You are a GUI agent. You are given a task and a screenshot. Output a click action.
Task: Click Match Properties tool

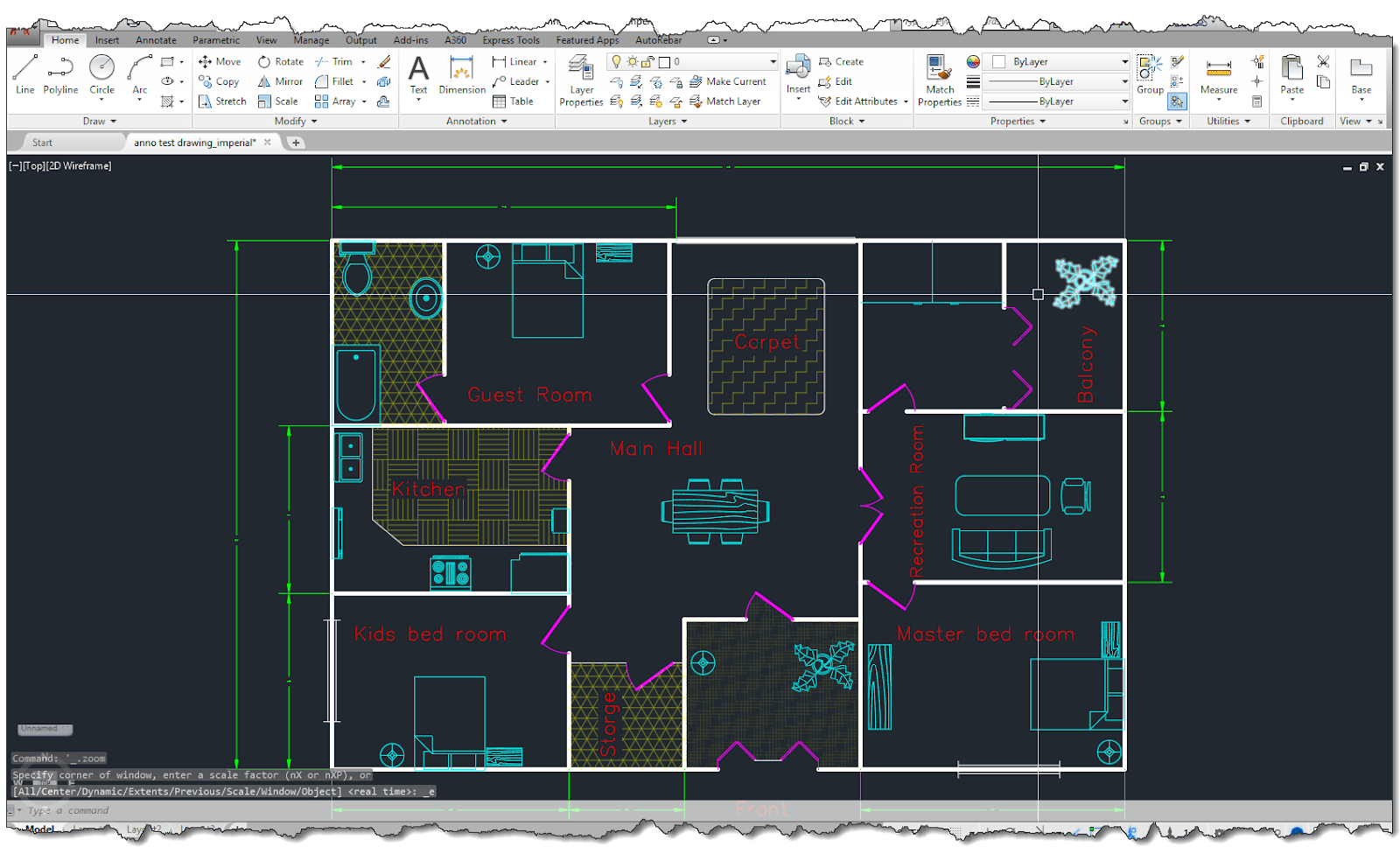click(940, 80)
